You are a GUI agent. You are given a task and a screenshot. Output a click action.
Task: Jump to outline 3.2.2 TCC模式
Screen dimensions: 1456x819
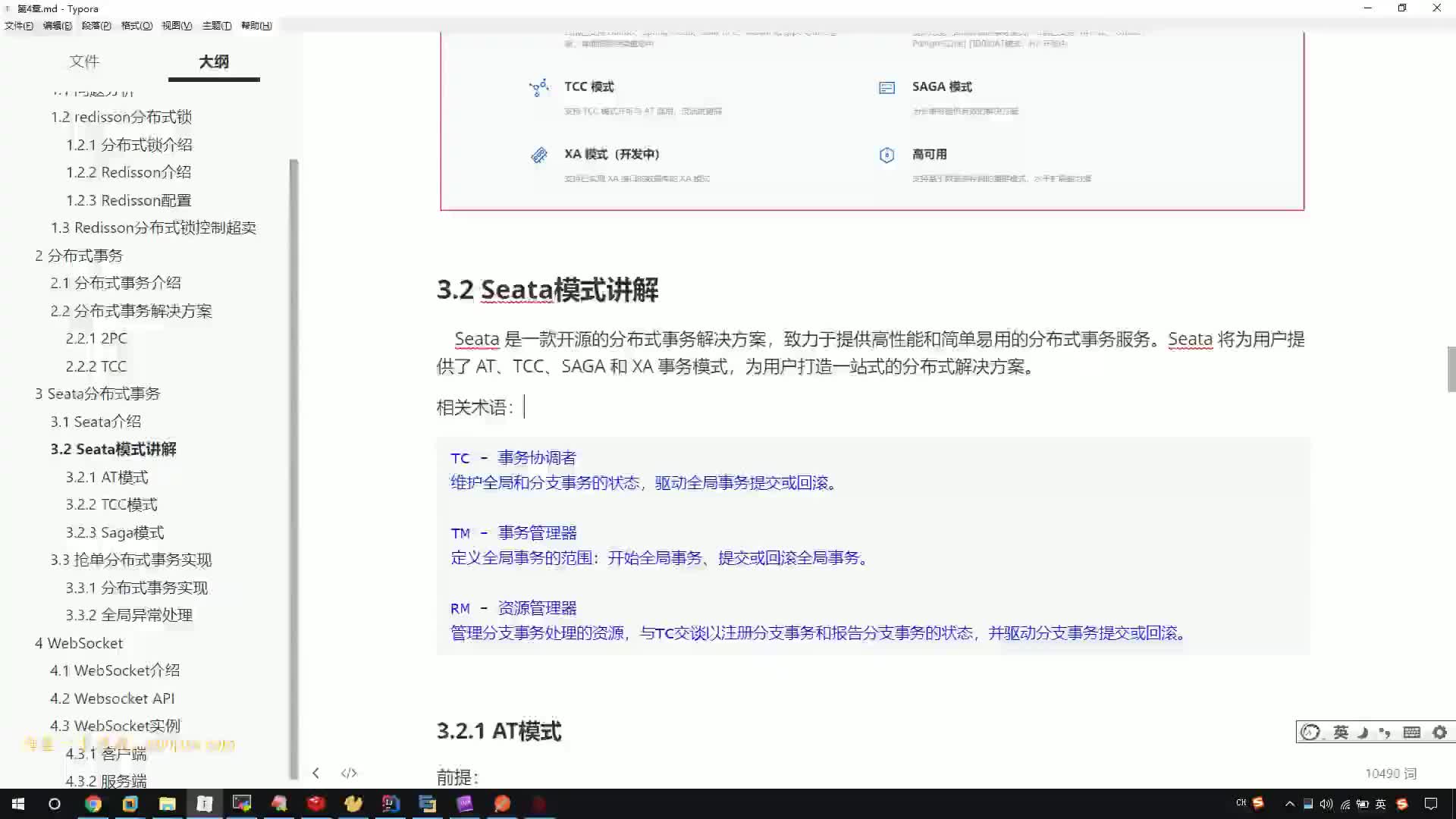(111, 504)
